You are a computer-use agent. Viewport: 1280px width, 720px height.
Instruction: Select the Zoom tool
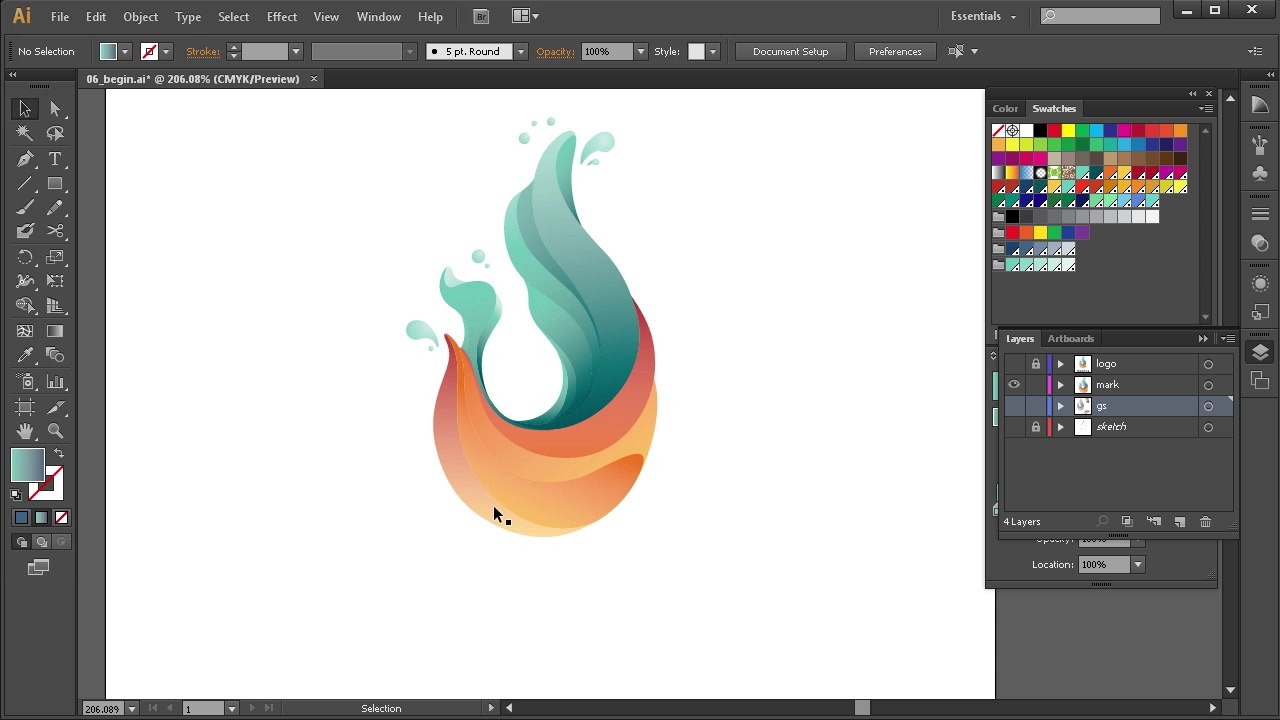[x=55, y=431]
